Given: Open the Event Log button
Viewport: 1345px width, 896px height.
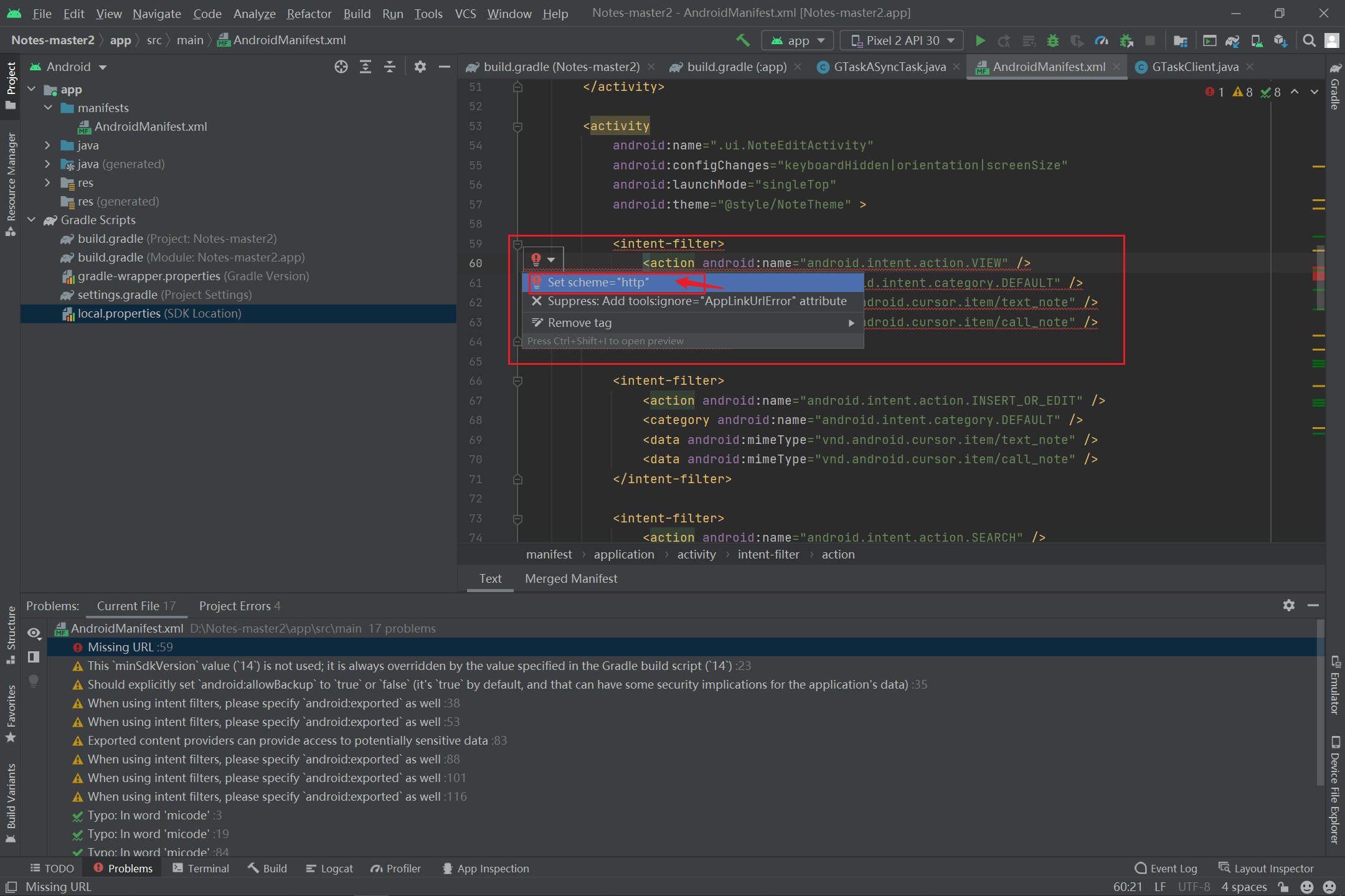Looking at the screenshot, I should (x=1166, y=869).
